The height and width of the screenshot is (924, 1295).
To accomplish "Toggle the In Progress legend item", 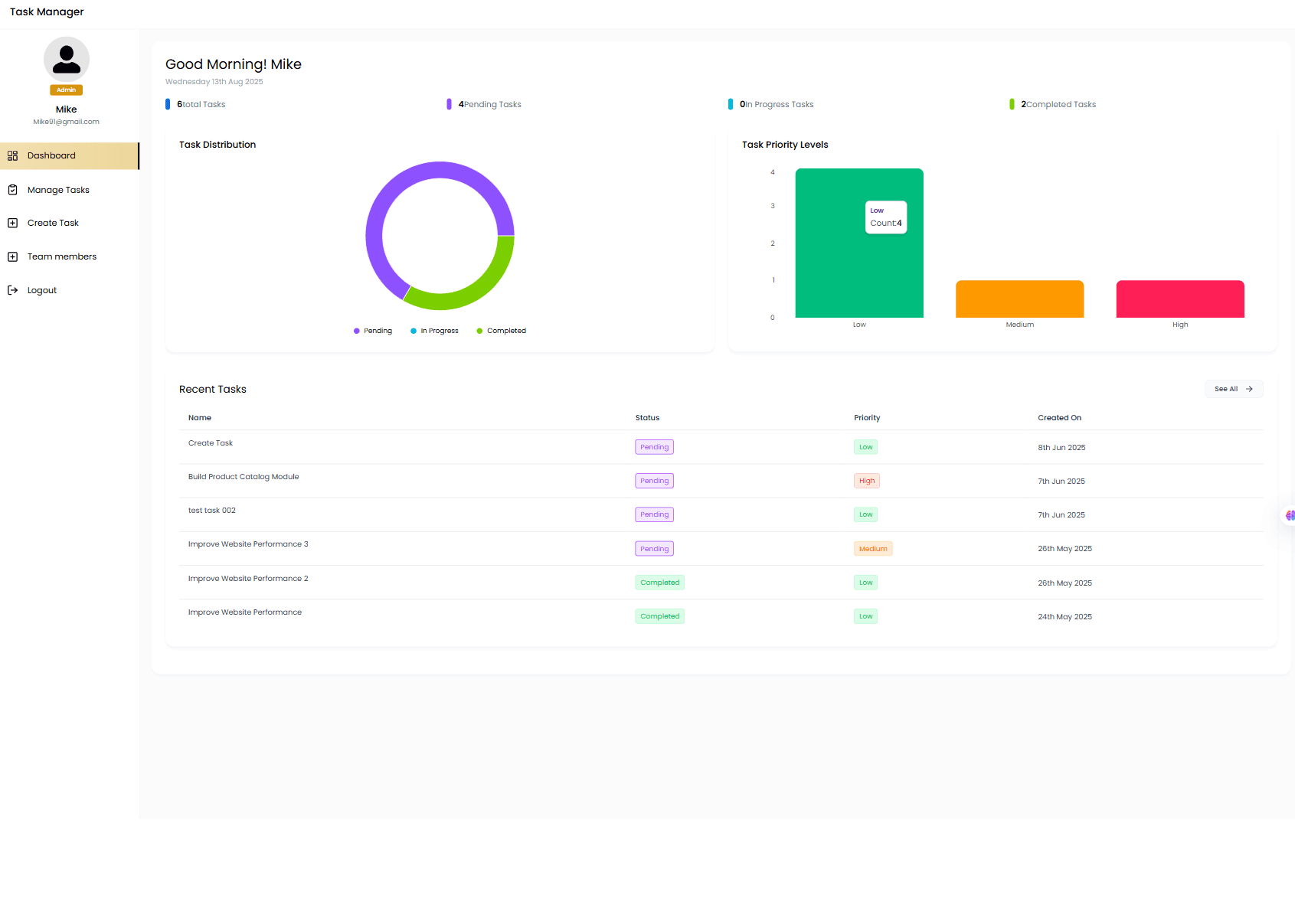I will pyautogui.click(x=434, y=331).
